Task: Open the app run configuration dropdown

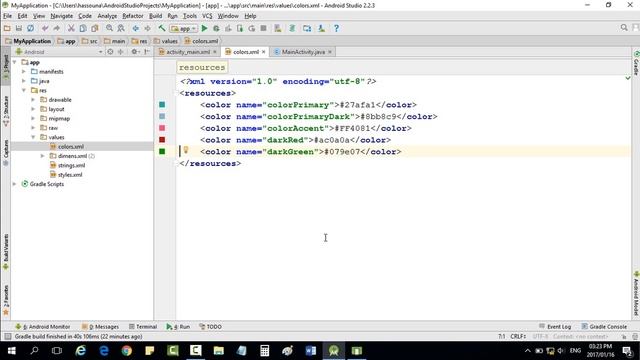Action: (x=184, y=28)
